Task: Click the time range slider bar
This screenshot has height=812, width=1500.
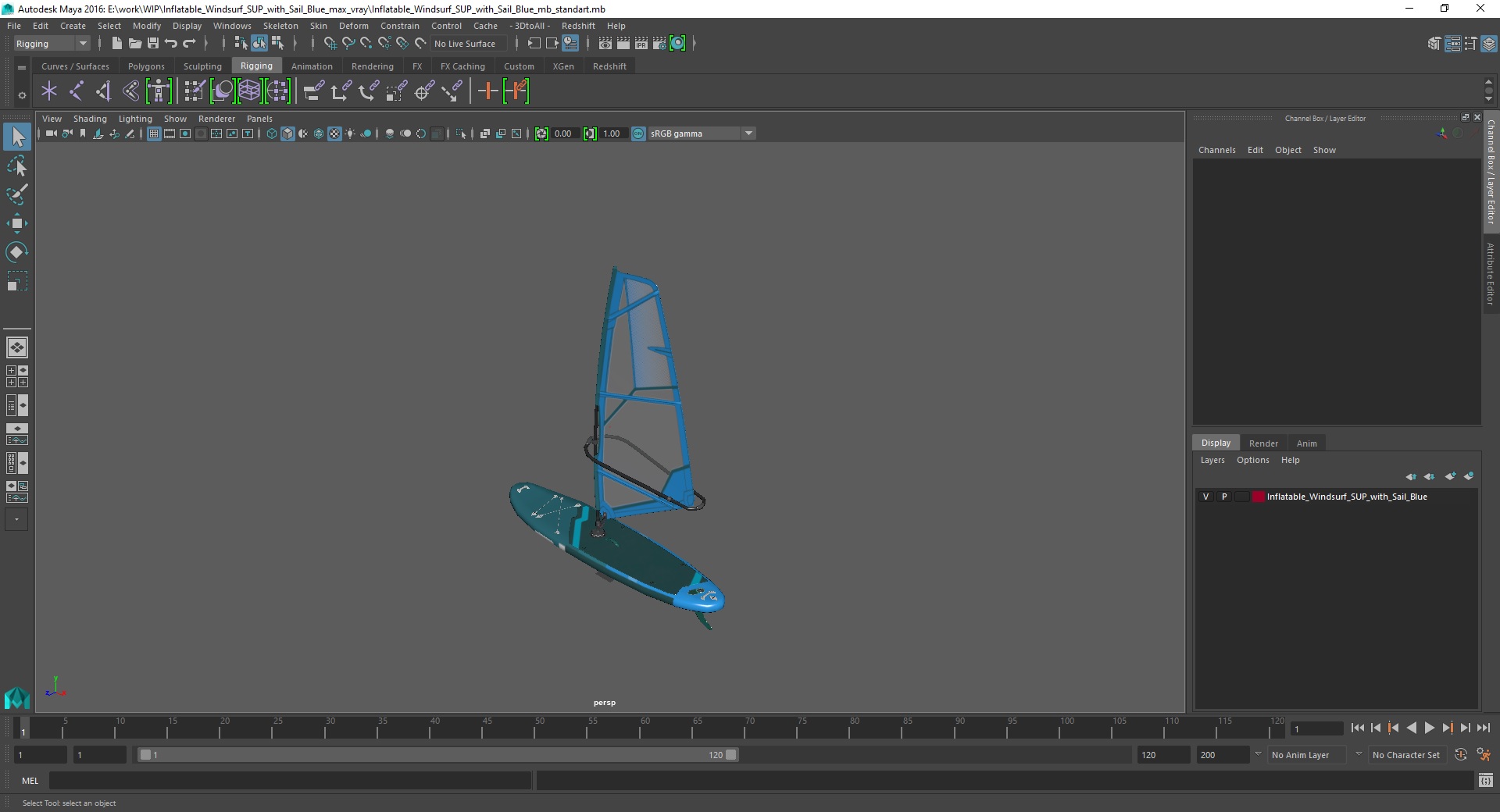Action: [x=437, y=755]
